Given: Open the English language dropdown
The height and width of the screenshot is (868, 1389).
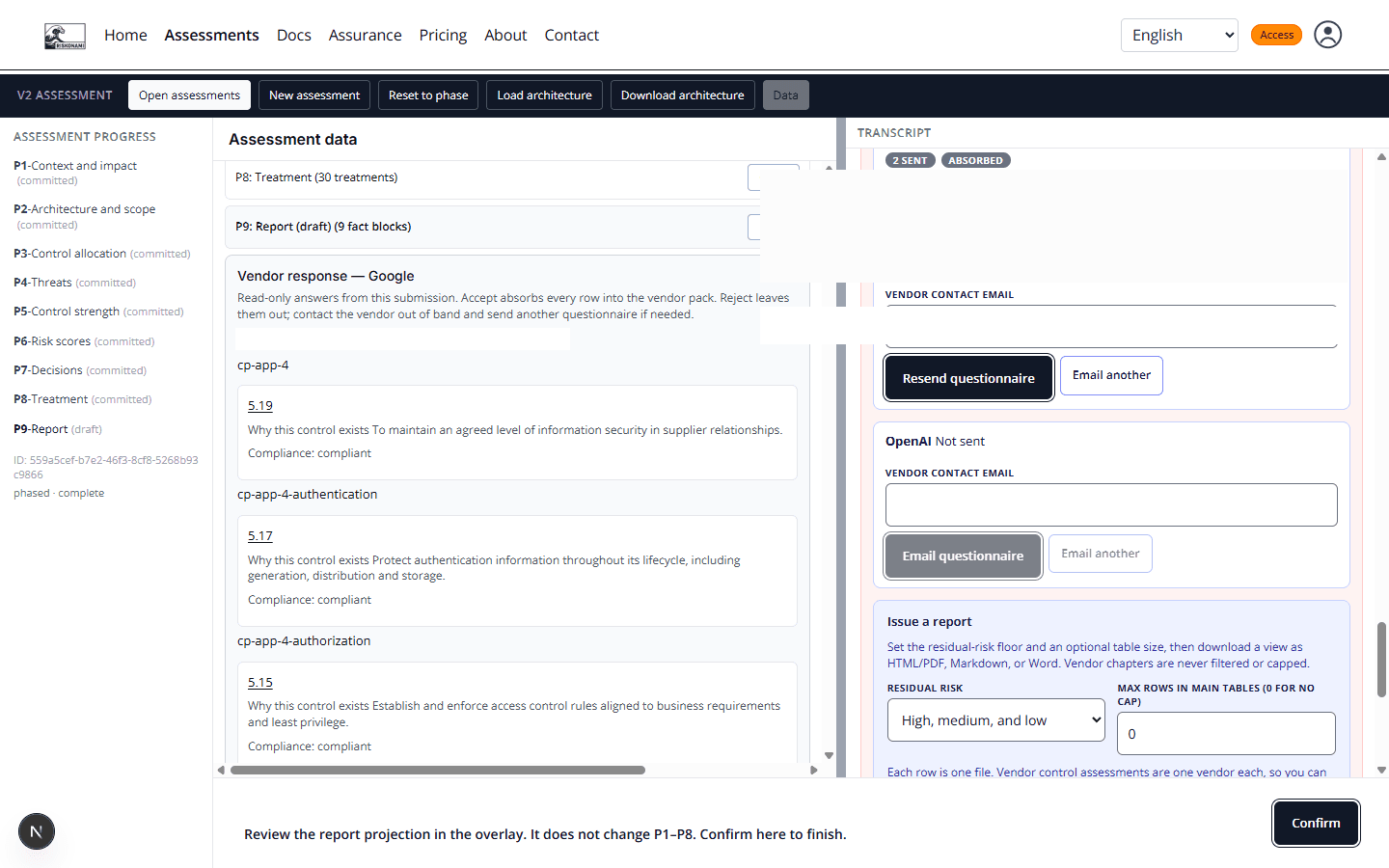Looking at the screenshot, I should pos(1179,36).
